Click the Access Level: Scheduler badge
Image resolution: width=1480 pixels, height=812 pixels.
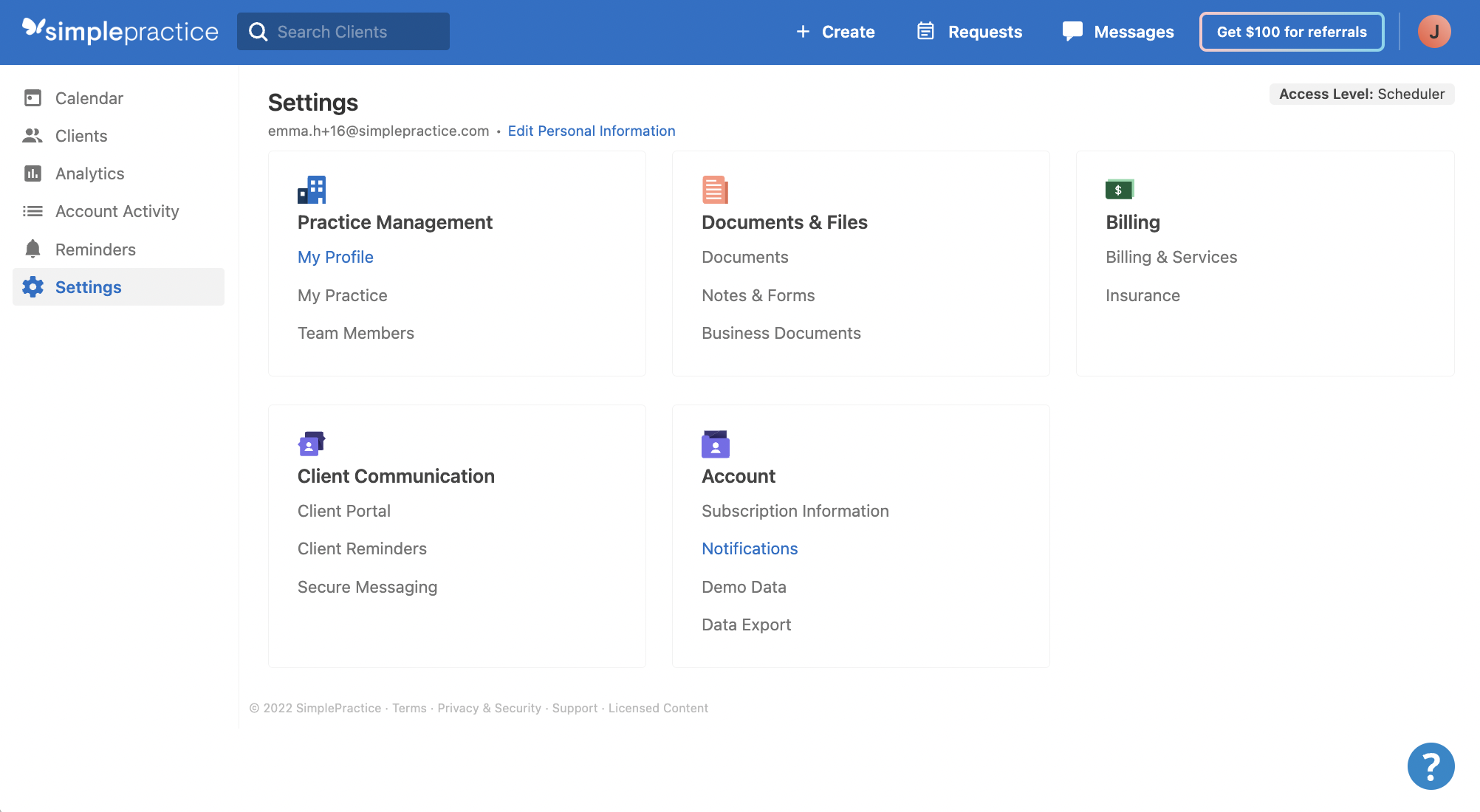[1362, 94]
